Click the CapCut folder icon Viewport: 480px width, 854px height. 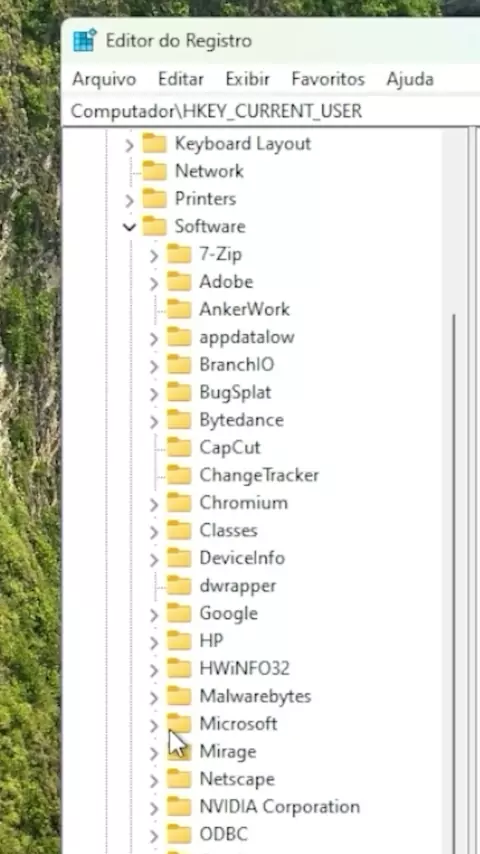pos(179,448)
